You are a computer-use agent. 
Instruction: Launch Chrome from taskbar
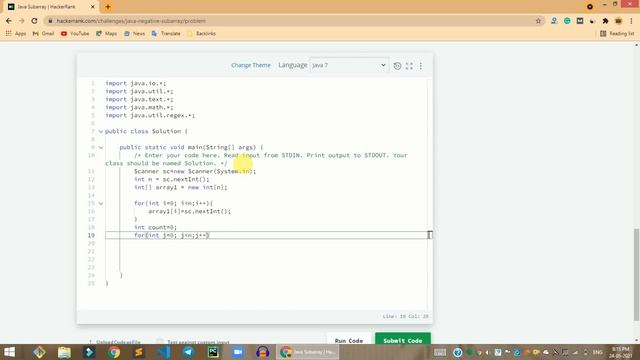click(114, 352)
